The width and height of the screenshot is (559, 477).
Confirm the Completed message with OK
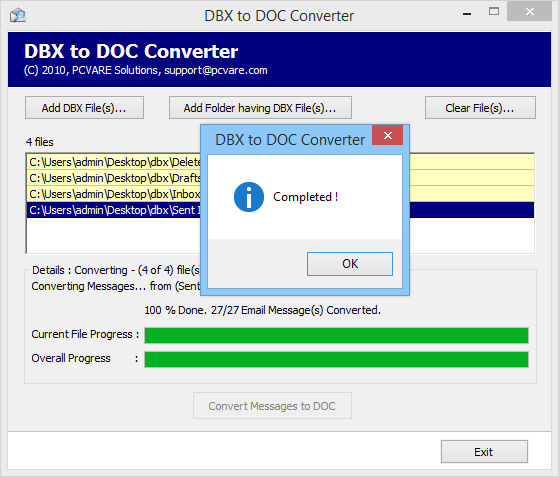[350, 264]
